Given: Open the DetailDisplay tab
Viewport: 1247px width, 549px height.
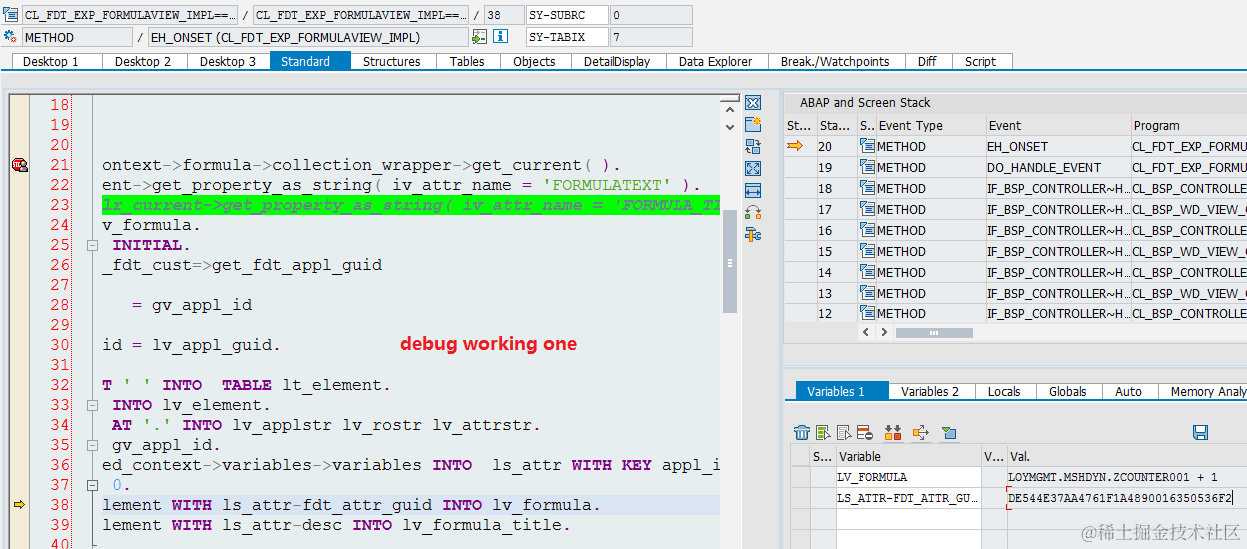Looking at the screenshot, I should [617, 61].
